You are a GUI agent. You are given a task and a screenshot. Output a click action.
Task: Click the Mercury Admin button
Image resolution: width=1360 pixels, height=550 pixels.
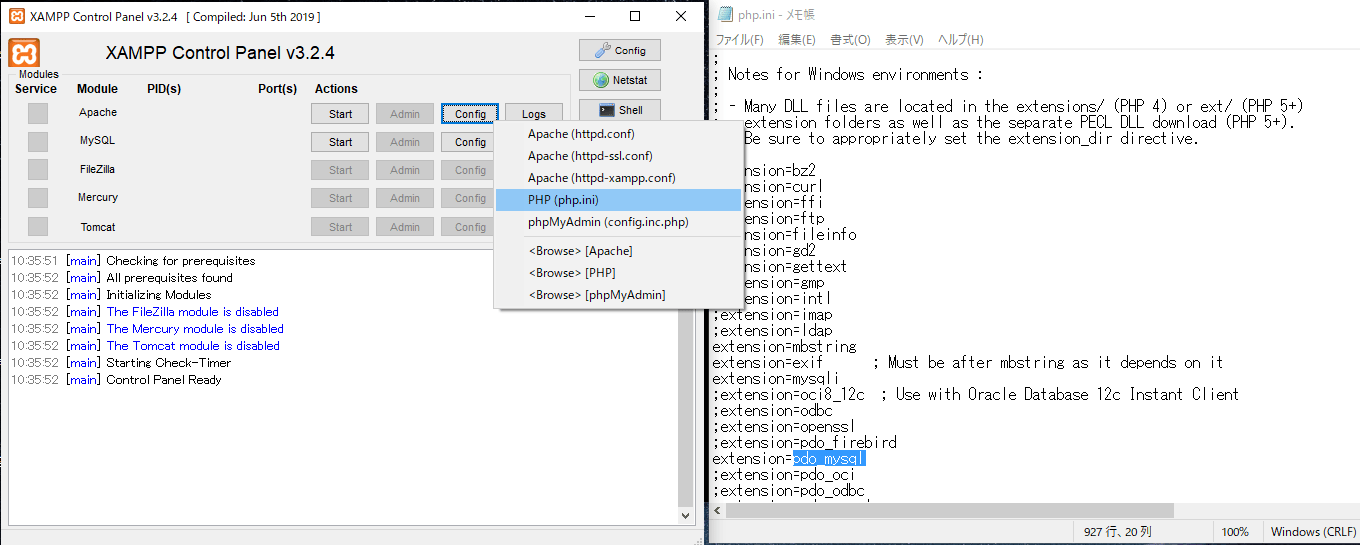(x=405, y=198)
